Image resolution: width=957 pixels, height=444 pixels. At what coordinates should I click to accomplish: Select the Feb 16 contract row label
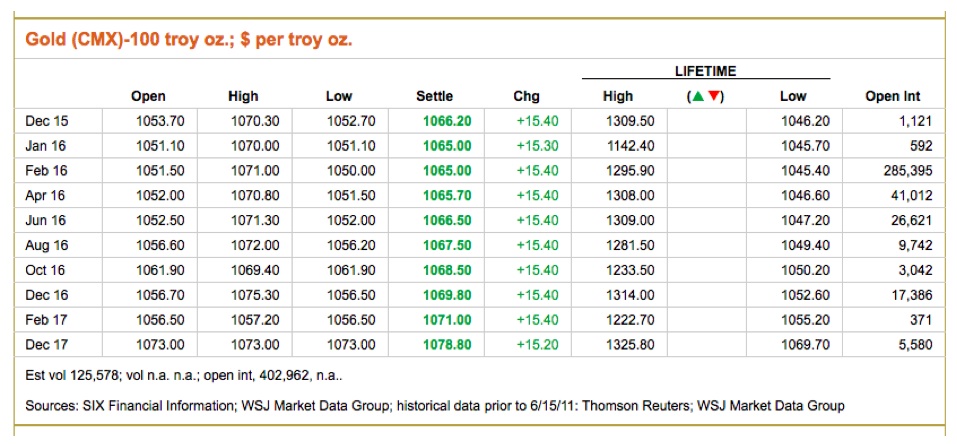[45, 171]
